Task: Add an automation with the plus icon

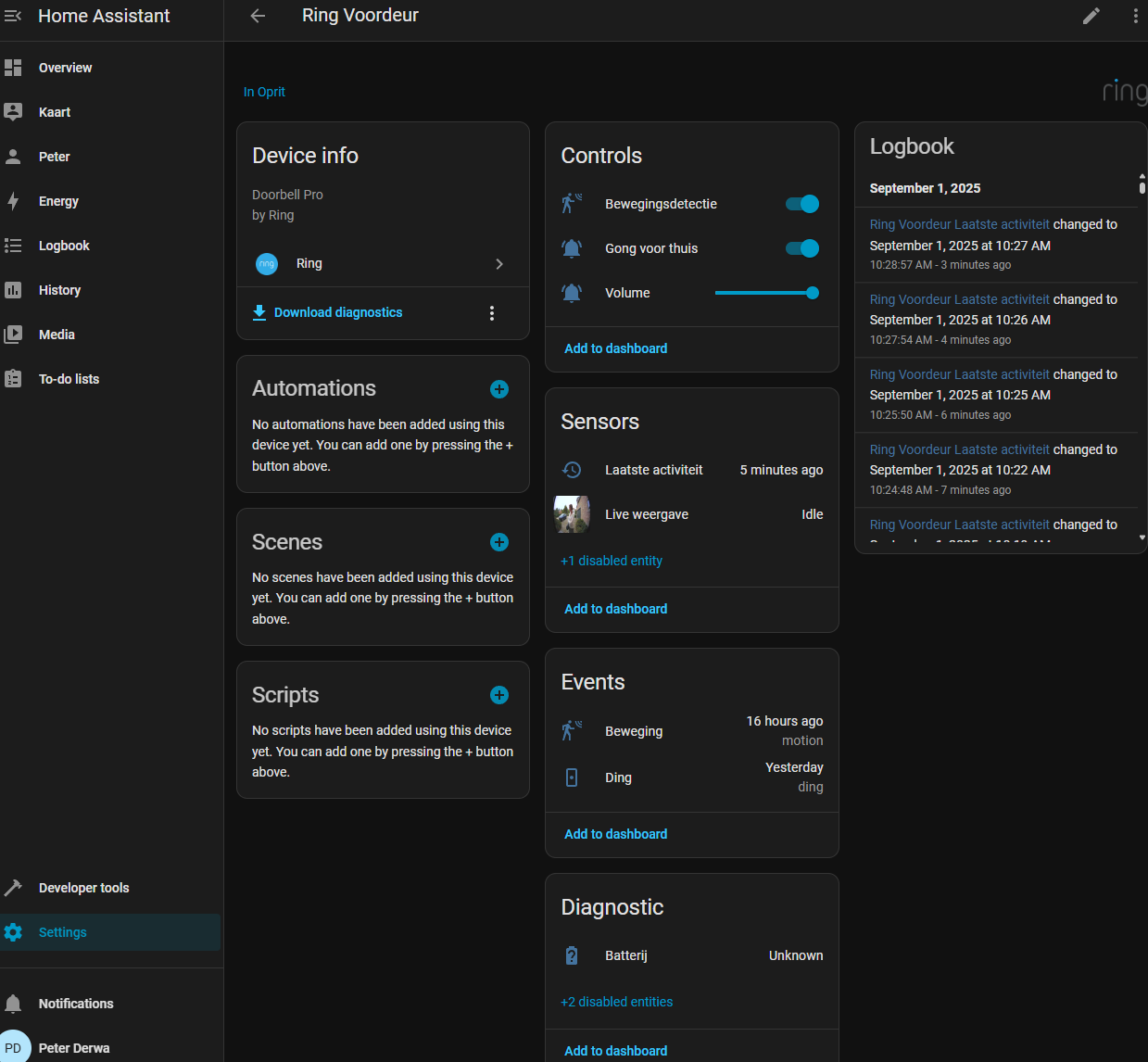Action: click(499, 389)
